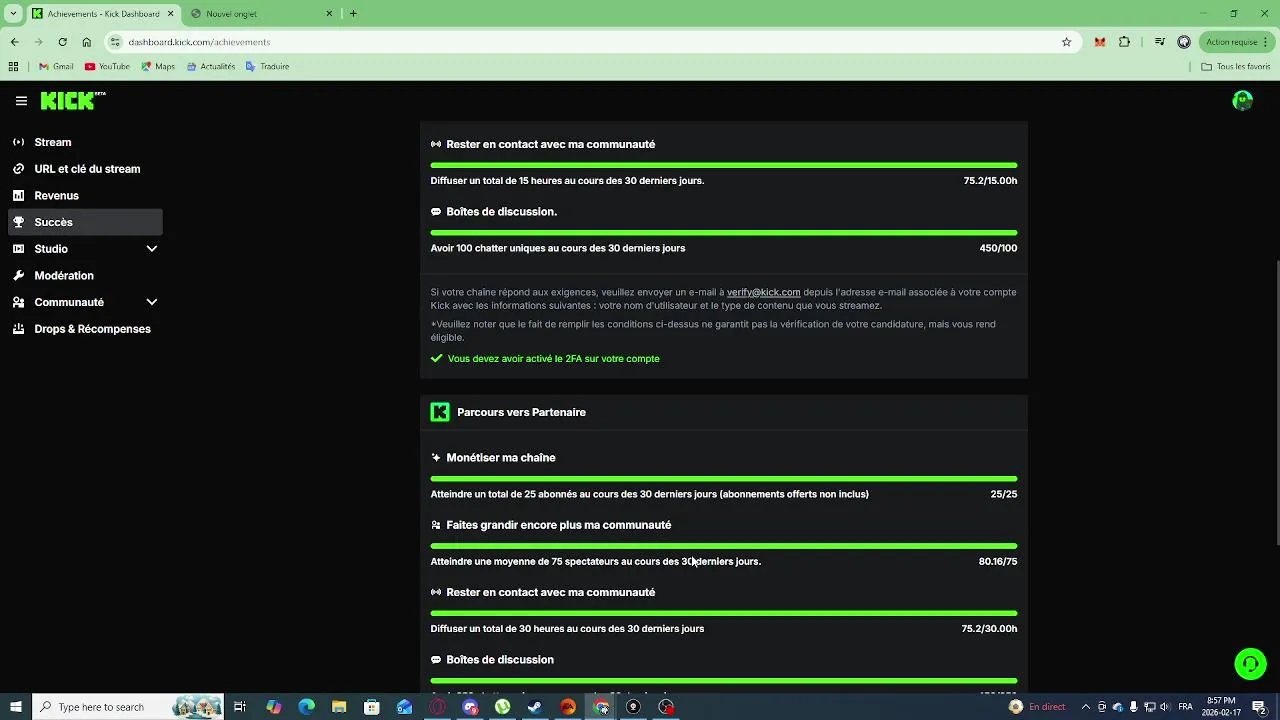The image size is (1280, 720).
Task: Open the user avatar in Kick header
Action: click(1243, 100)
